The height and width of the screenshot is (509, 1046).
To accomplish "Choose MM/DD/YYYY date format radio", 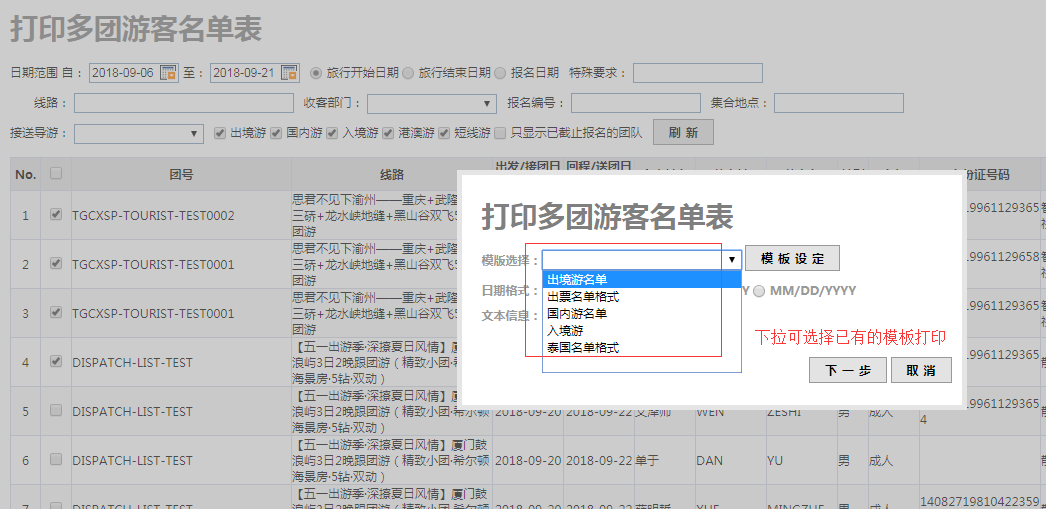I will coord(760,291).
